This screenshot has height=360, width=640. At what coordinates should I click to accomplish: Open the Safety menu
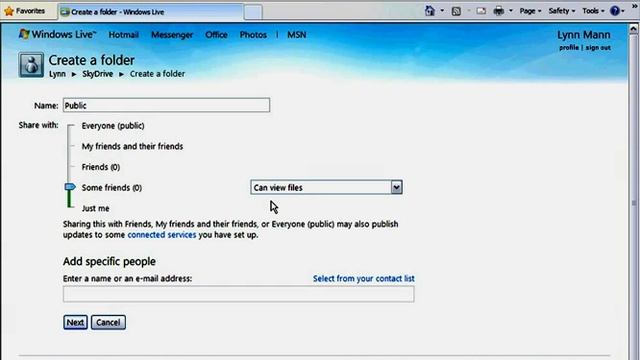(562, 11)
